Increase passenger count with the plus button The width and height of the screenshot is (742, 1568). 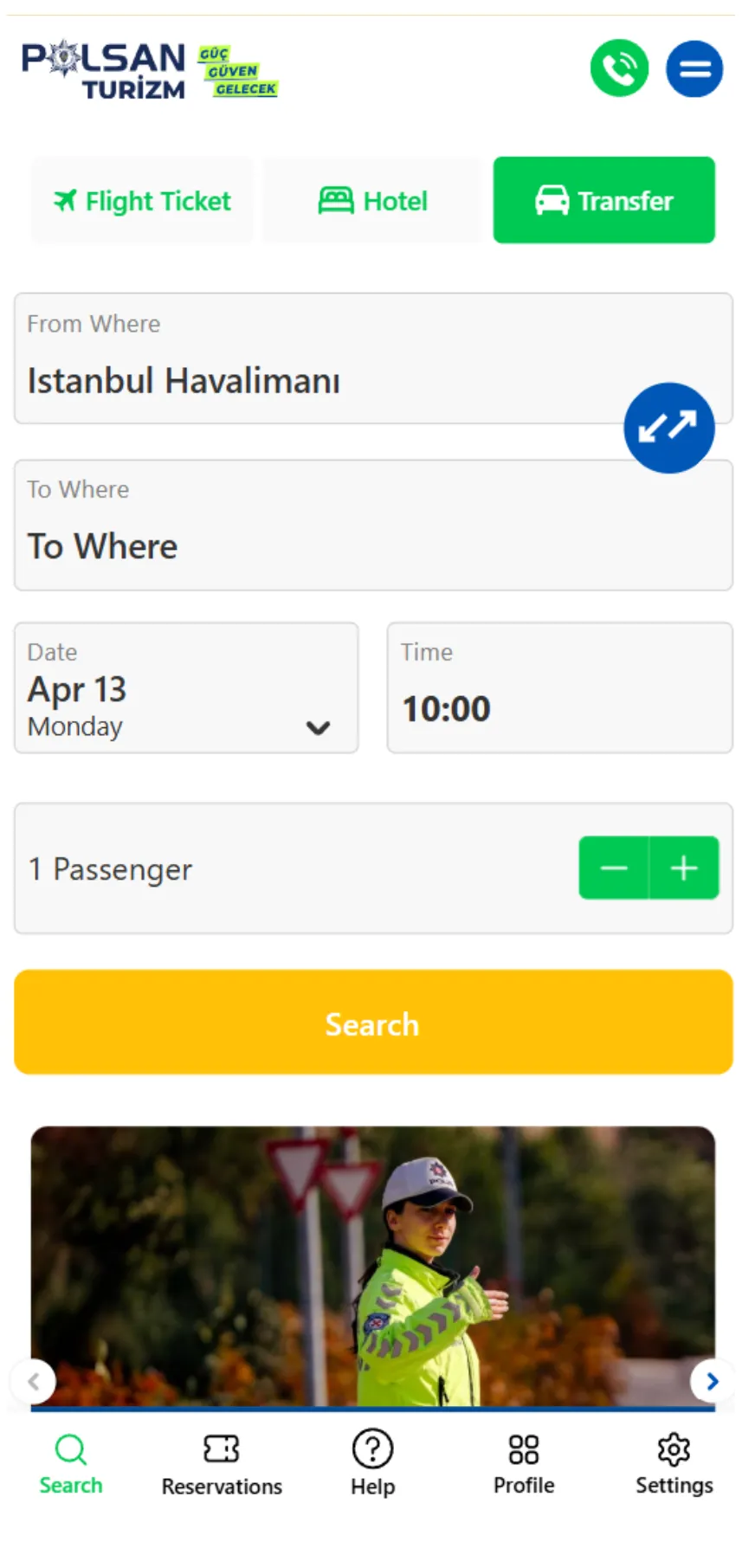[x=684, y=868]
